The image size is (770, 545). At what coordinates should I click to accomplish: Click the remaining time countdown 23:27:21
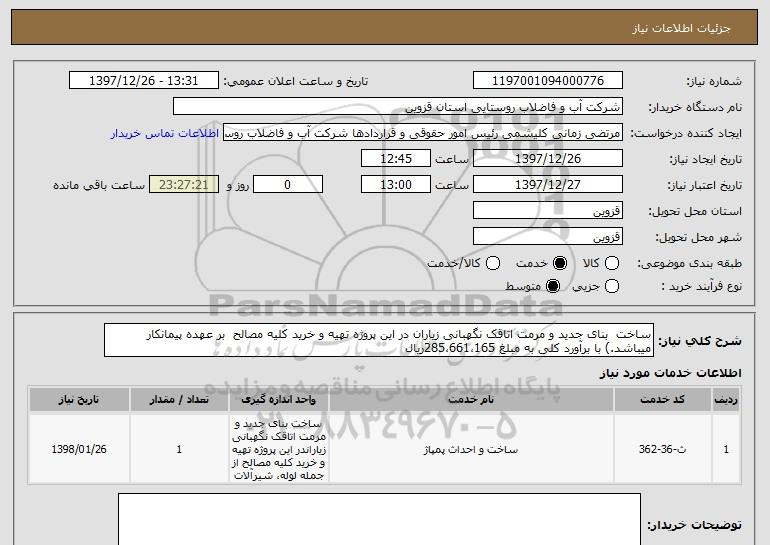184,185
